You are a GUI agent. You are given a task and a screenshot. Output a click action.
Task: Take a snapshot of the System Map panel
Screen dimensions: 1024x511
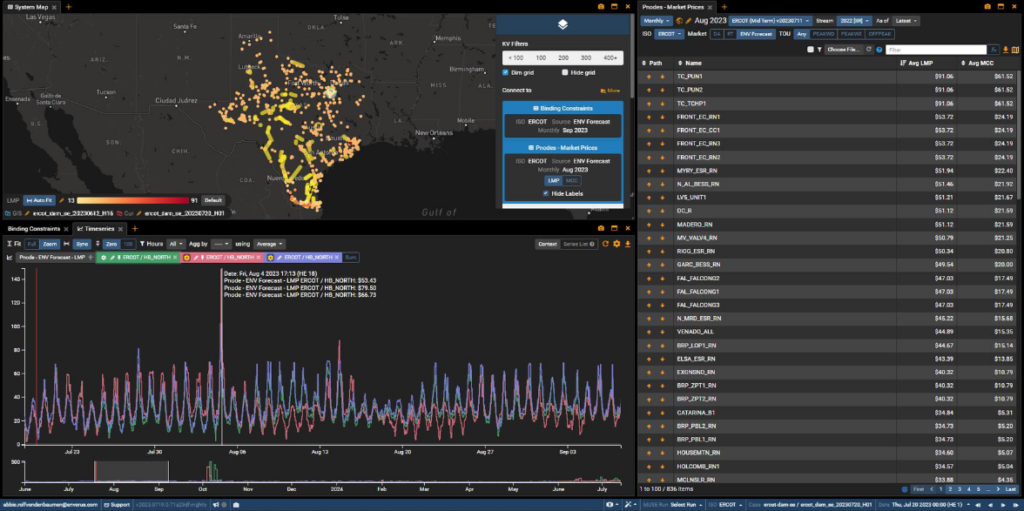tap(600, 6)
